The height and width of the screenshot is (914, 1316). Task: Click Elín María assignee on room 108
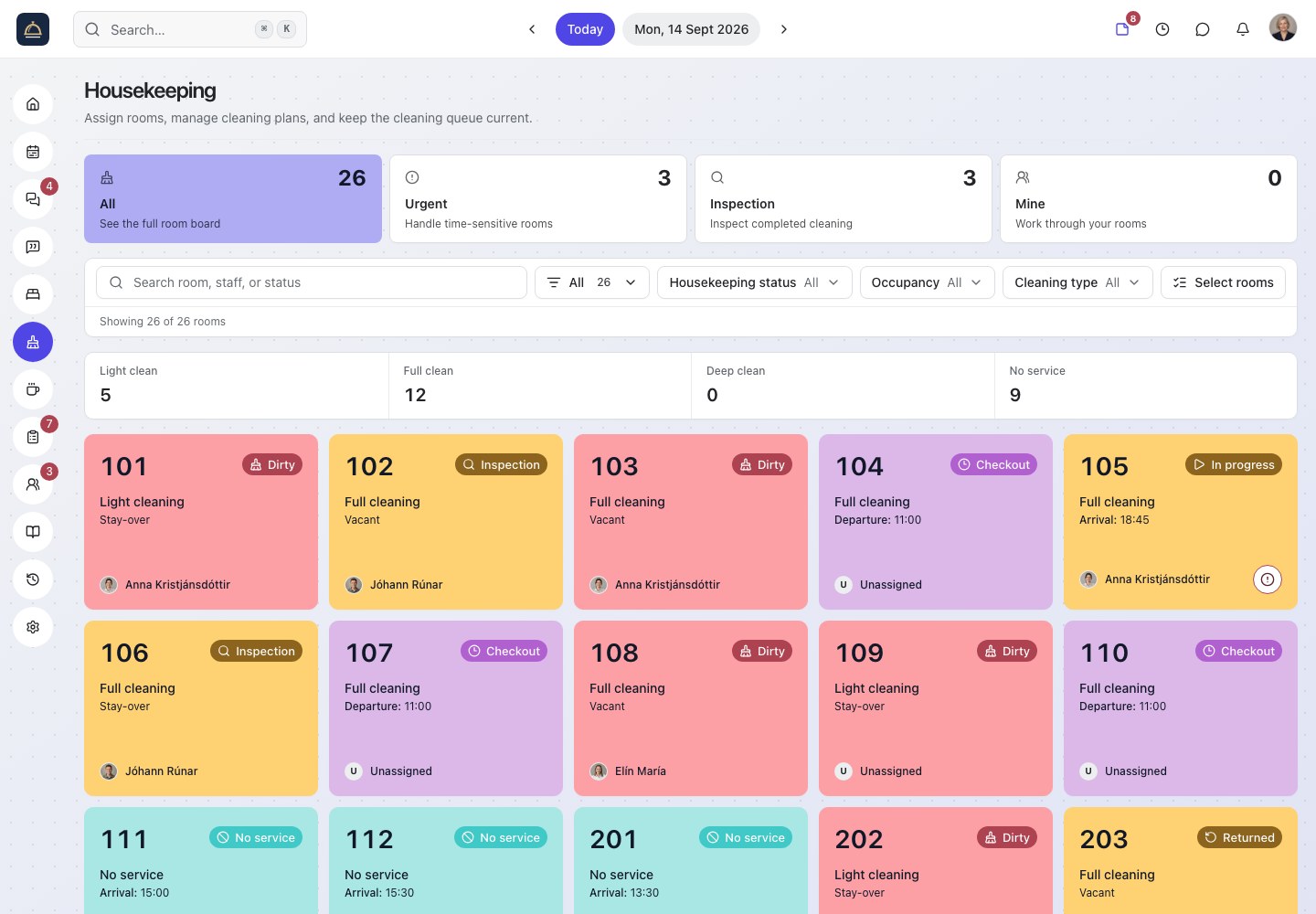(x=628, y=771)
